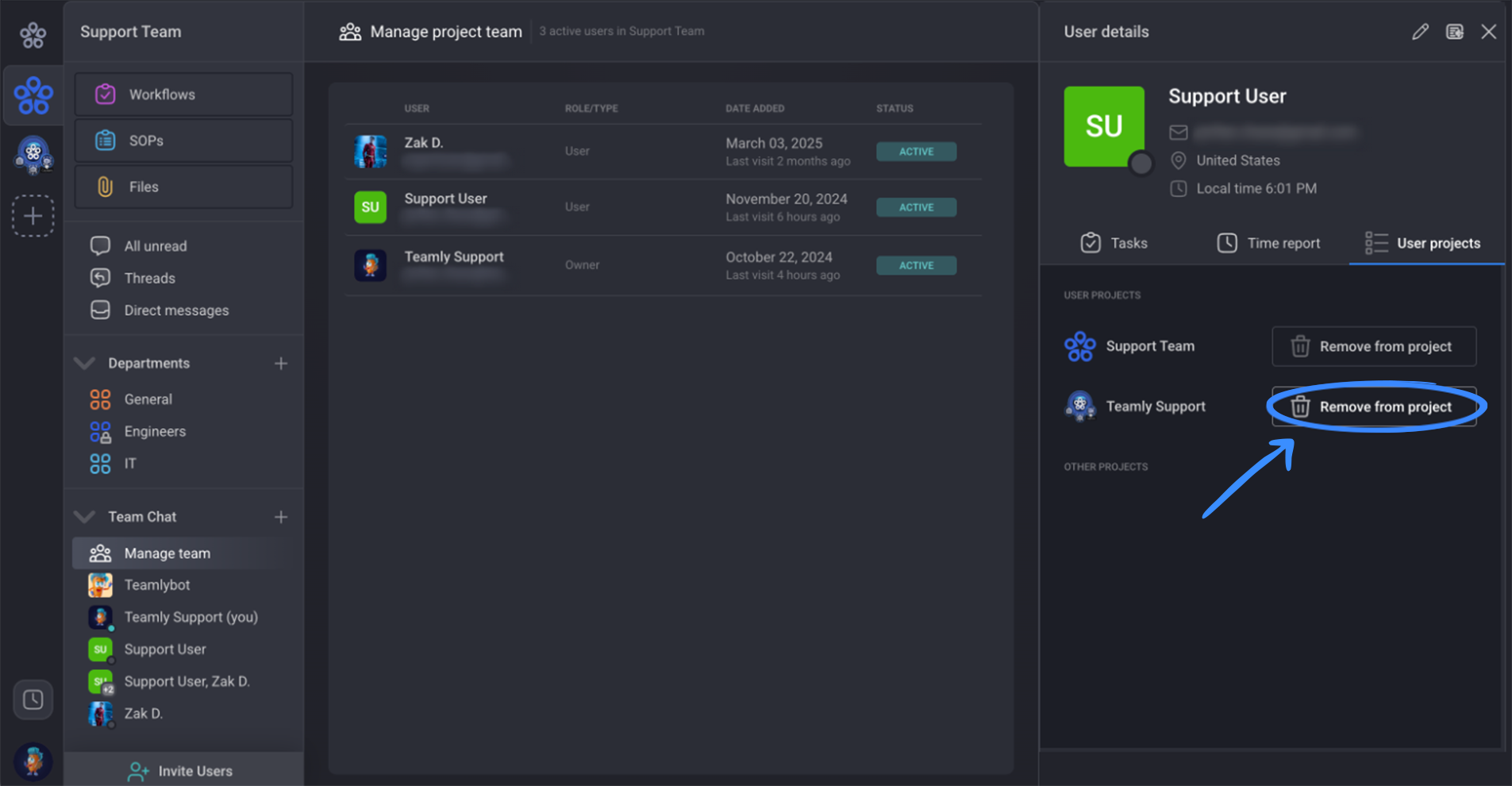Screen dimensions: 1512x786
Task: Select Manage team in the sidebar
Action: point(183,553)
